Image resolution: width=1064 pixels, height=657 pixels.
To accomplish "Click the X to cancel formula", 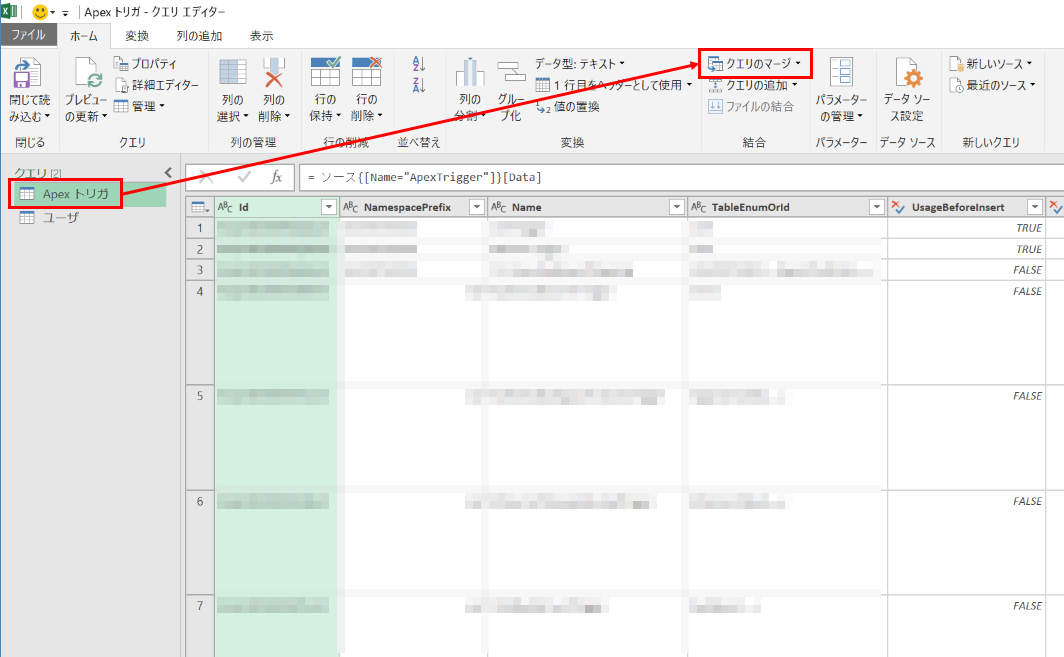I will (206, 177).
